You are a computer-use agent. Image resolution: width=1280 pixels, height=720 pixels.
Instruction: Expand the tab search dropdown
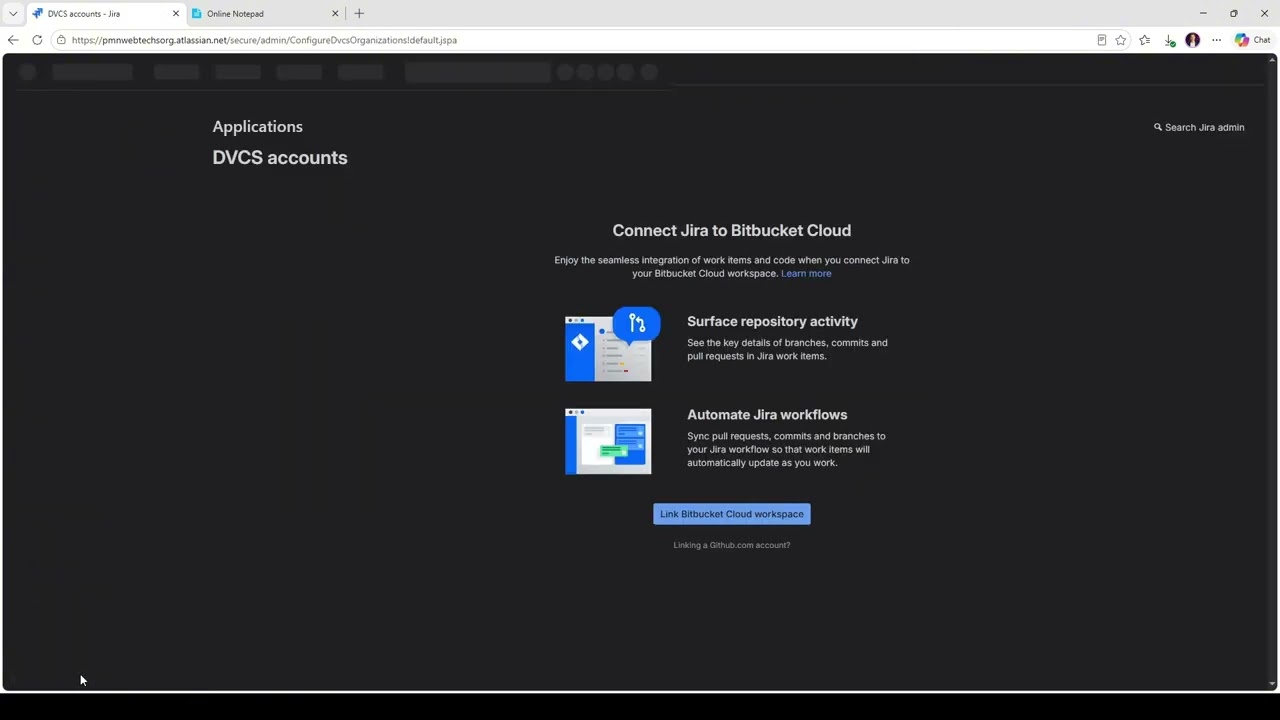point(13,14)
